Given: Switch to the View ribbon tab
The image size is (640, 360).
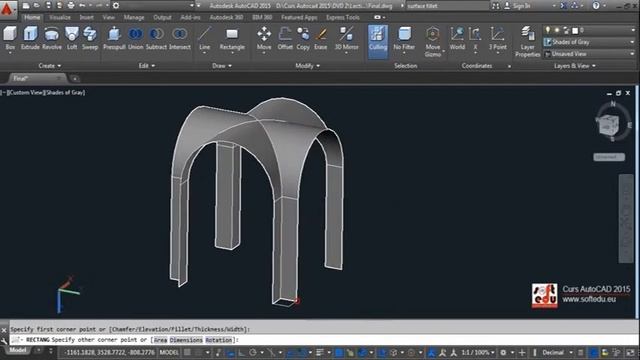Looking at the screenshot, I should tap(109, 18).
